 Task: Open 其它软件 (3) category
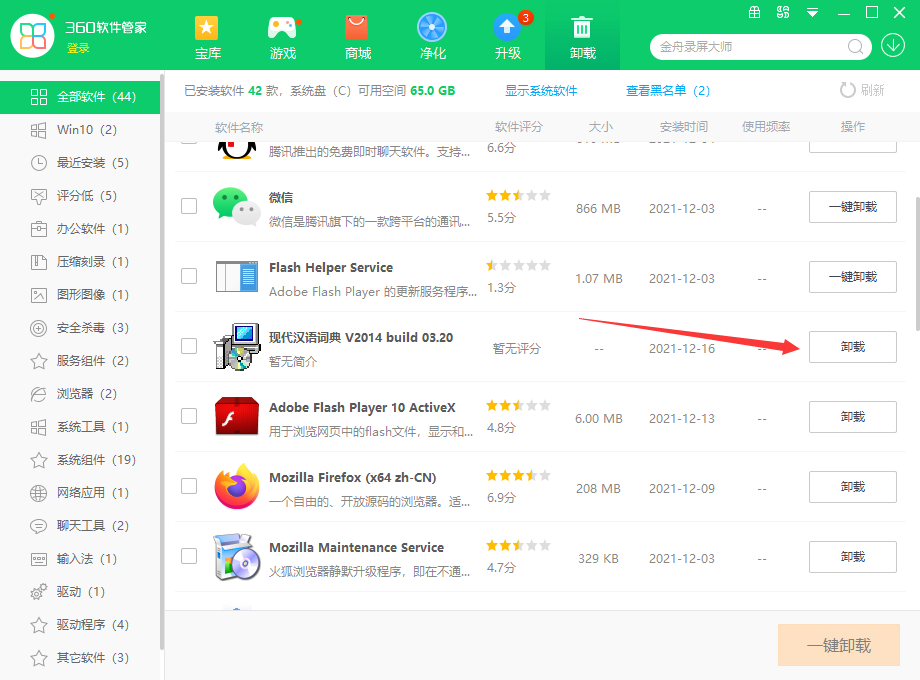point(80,658)
